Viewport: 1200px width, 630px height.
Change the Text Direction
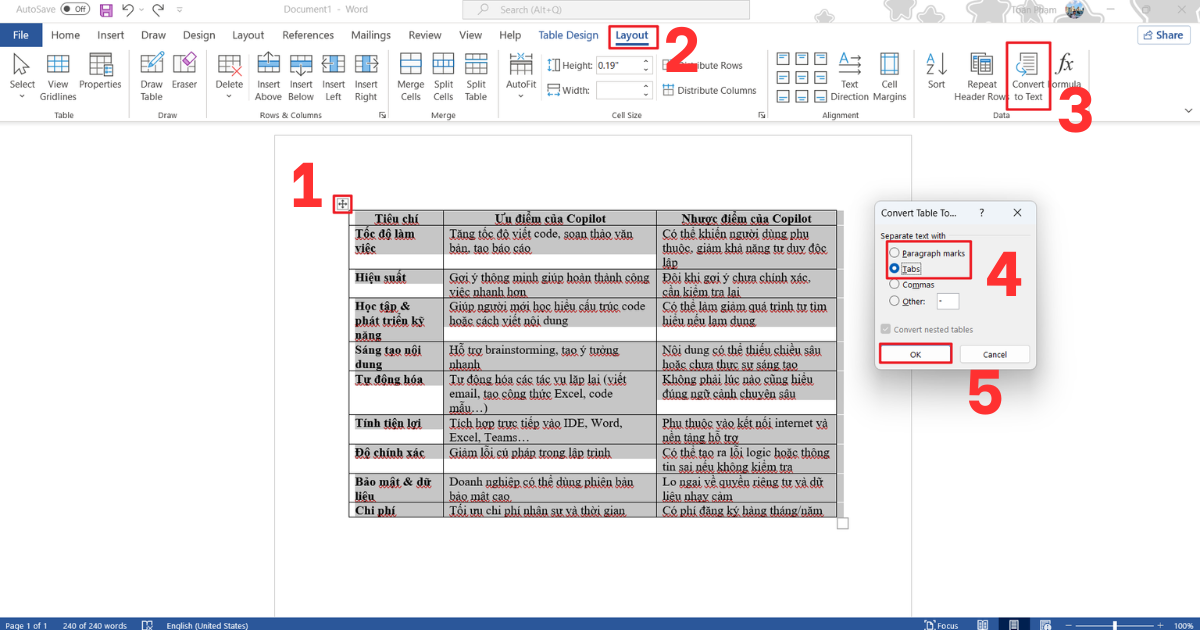coord(849,75)
